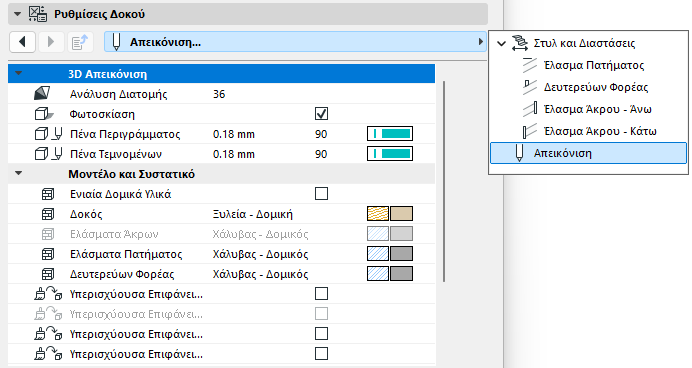Select Δευτερεύων Φορέας Χάλυβας - Δομικός value
692x368 pixels.
point(260,274)
